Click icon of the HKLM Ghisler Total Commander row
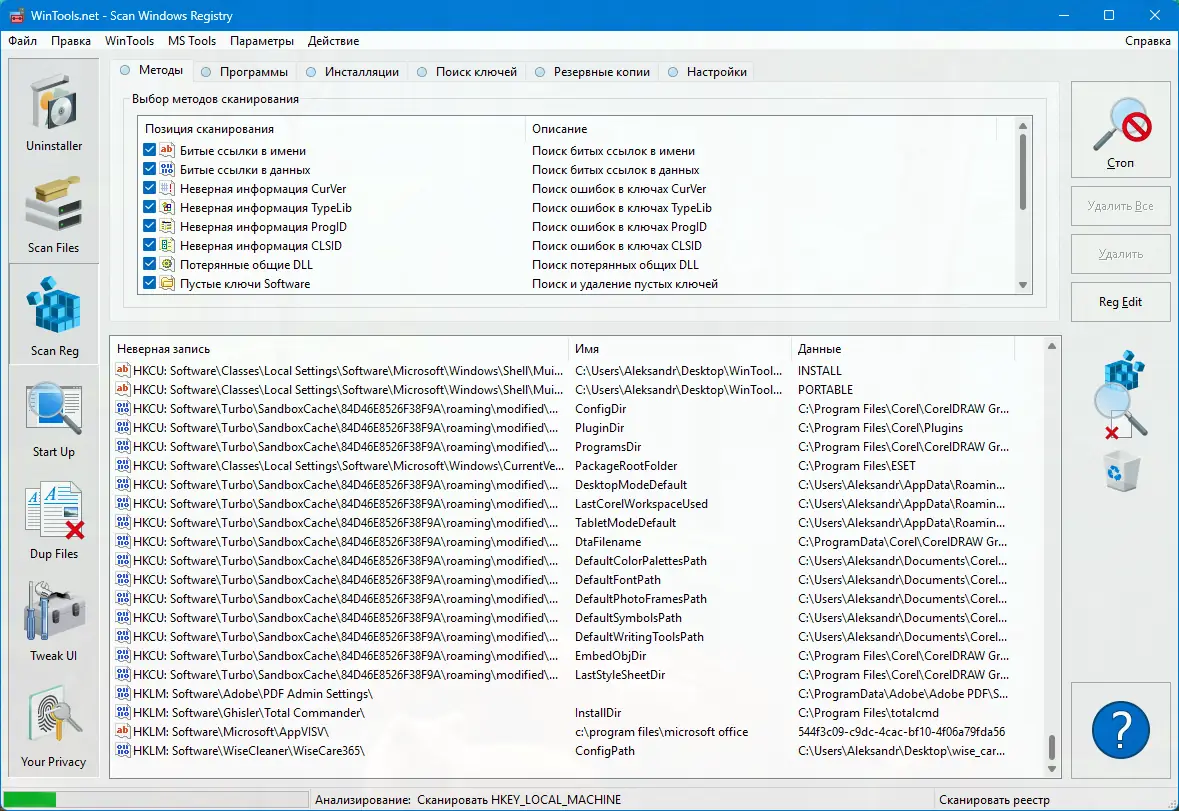Screen dimensions: 1179x811 (x=123, y=712)
